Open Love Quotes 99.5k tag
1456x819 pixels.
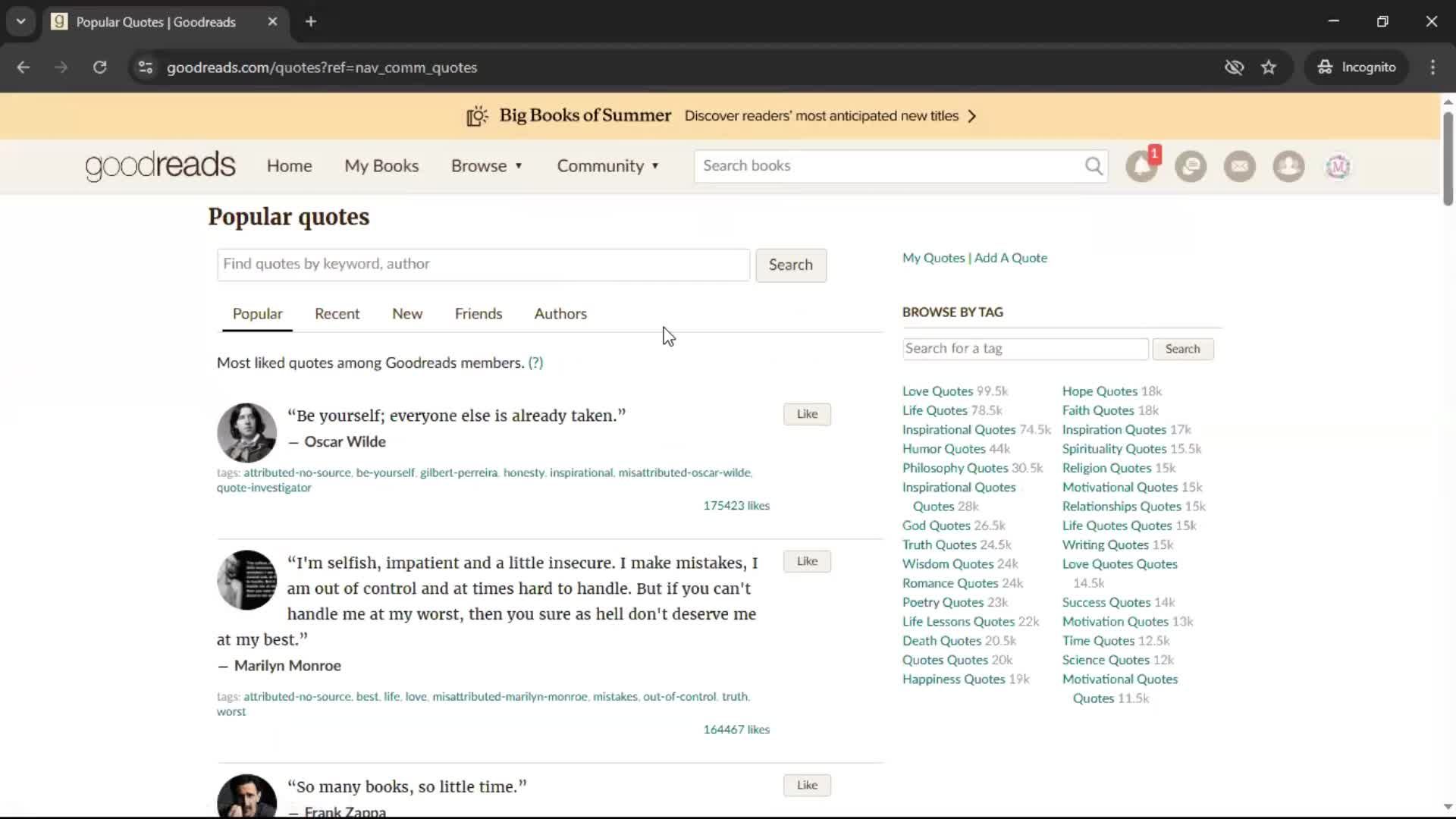(937, 391)
